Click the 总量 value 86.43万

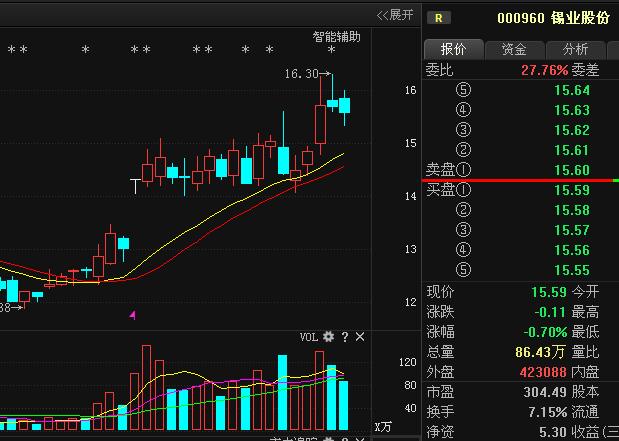540,352
